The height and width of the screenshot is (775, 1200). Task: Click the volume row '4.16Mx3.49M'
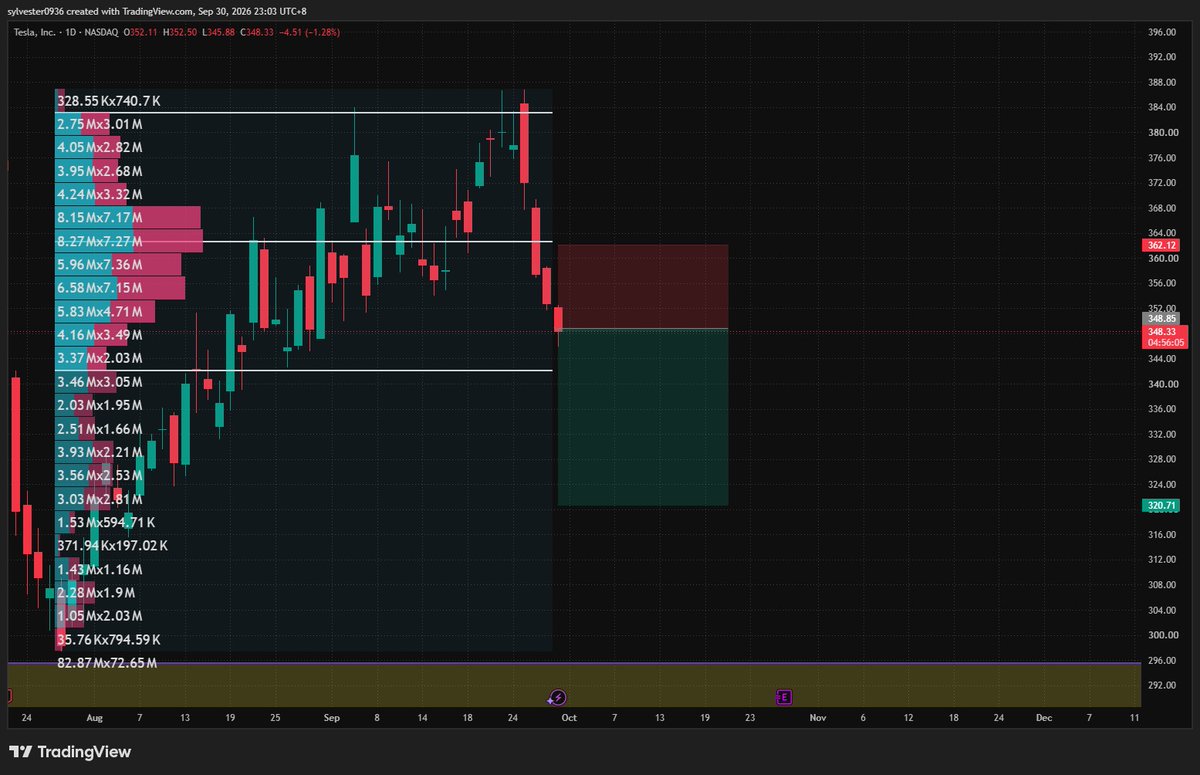(100, 335)
